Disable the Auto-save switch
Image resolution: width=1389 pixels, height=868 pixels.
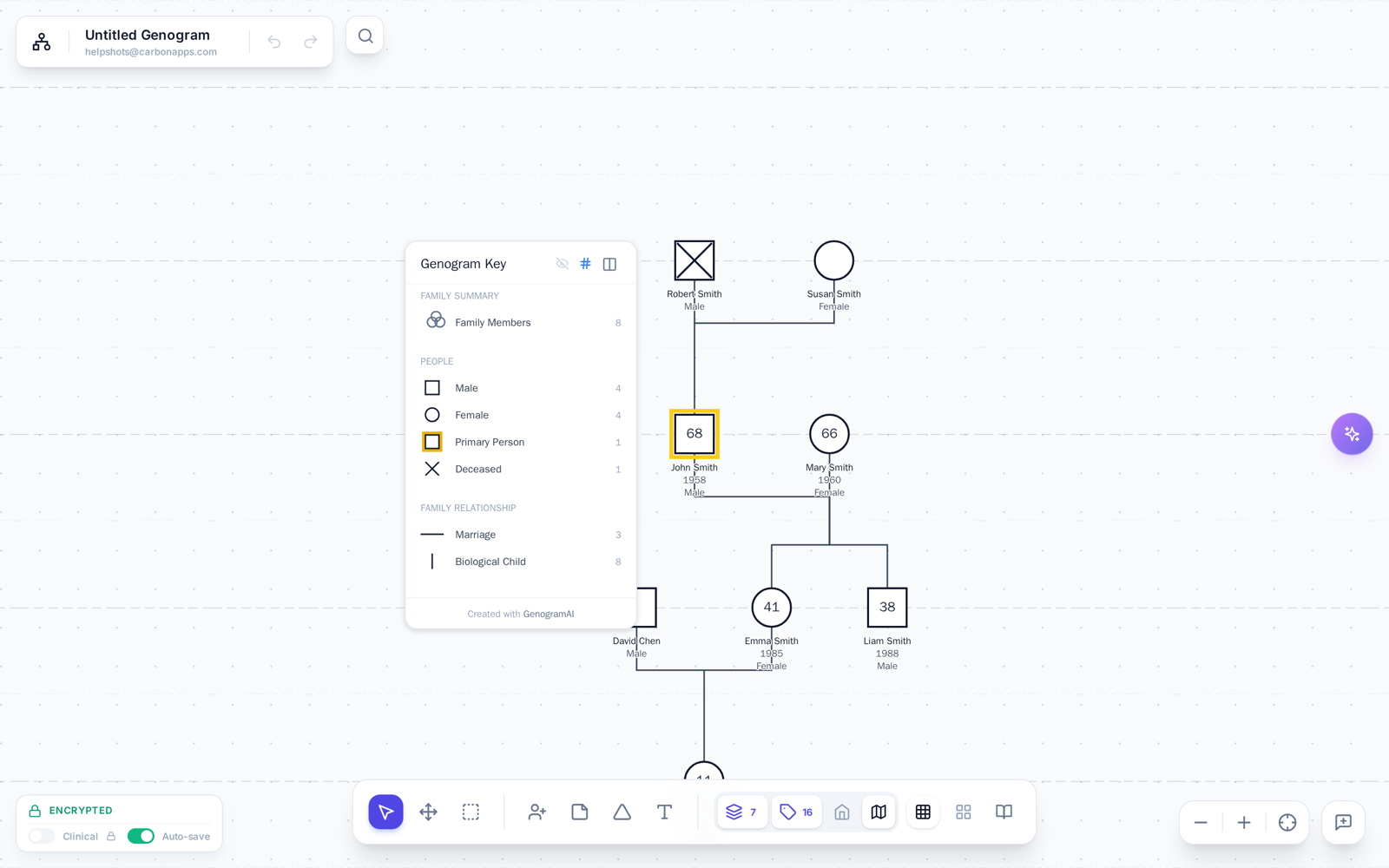click(141, 836)
